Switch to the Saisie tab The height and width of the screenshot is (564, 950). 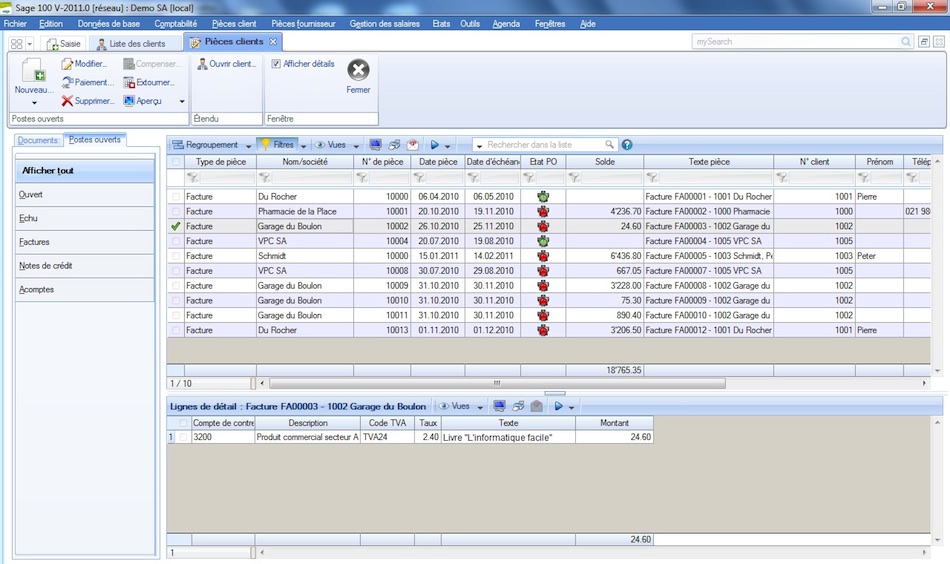pyautogui.click(x=64, y=44)
